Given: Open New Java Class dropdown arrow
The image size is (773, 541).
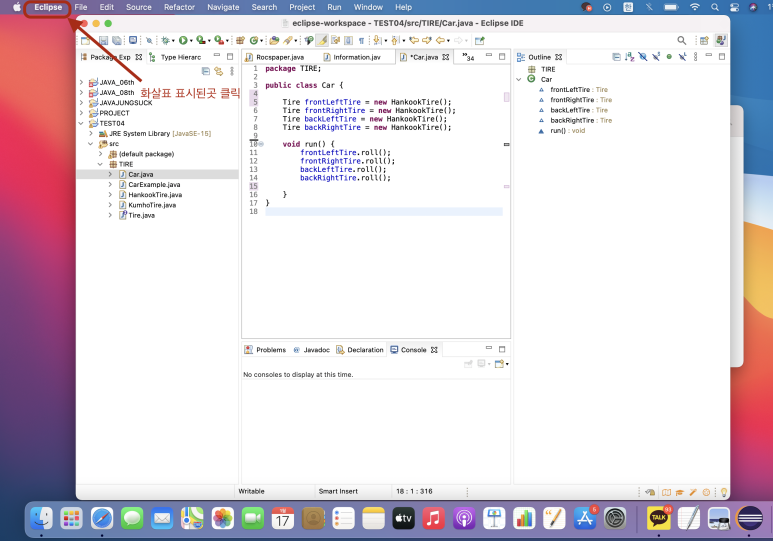Looking at the screenshot, I should click(x=262, y=41).
